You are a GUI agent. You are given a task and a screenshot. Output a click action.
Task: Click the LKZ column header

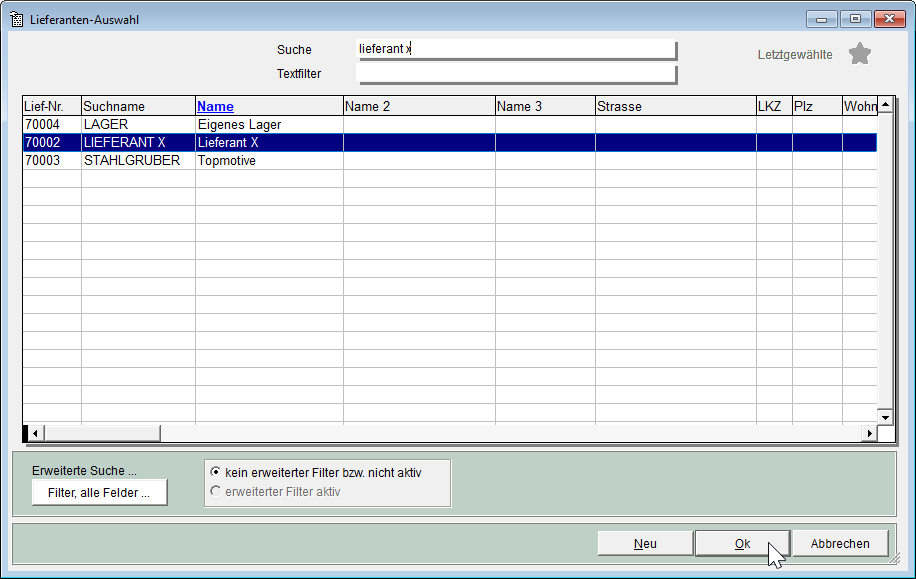(774, 106)
